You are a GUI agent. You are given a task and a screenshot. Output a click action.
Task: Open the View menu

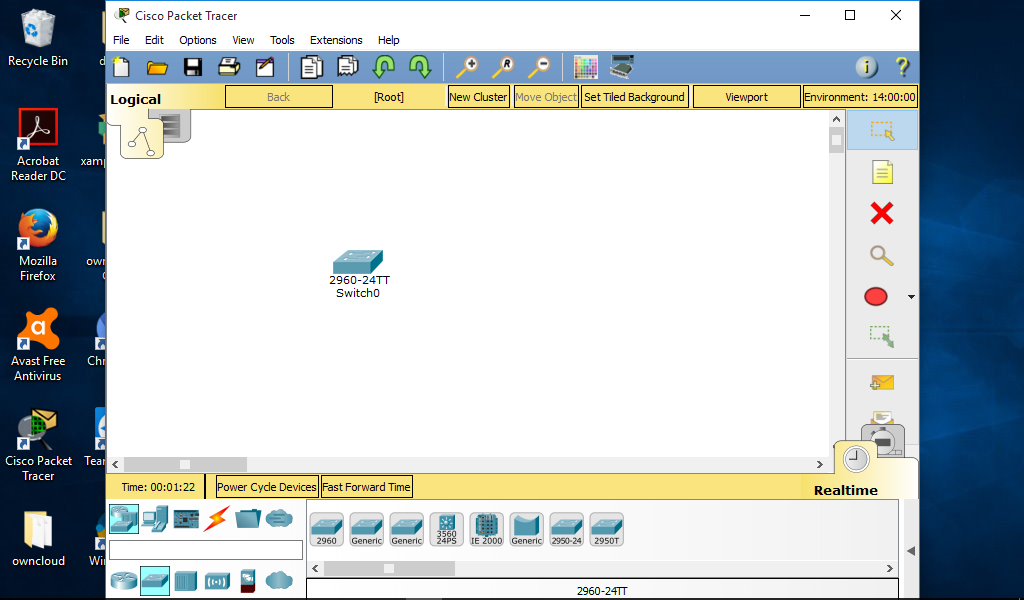[x=244, y=40]
